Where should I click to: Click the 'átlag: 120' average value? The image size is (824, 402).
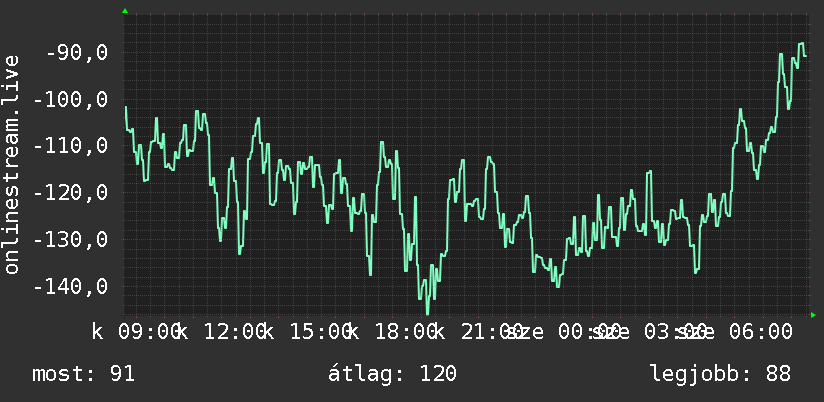pos(392,374)
